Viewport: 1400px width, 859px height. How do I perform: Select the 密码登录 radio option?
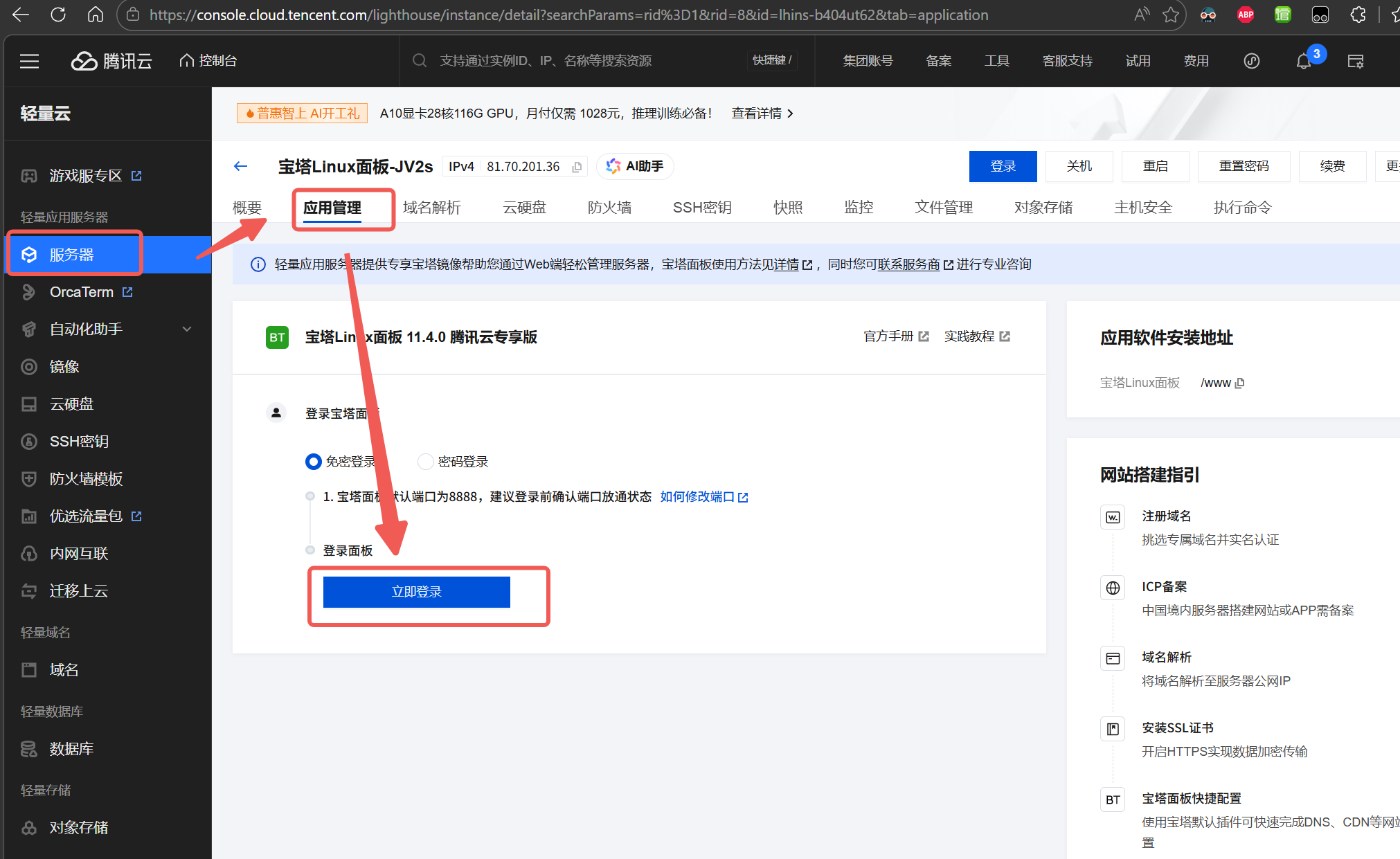(x=426, y=462)
